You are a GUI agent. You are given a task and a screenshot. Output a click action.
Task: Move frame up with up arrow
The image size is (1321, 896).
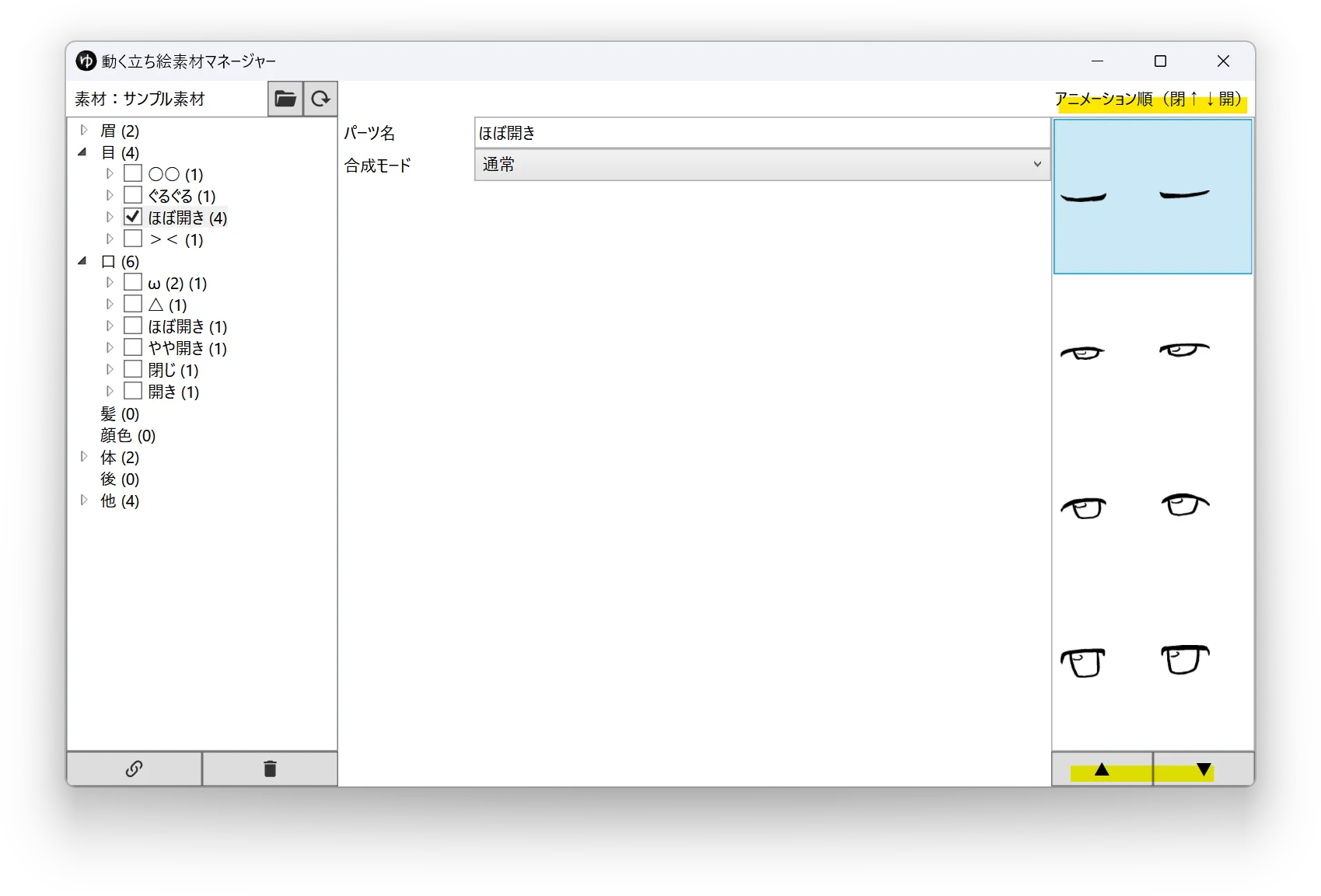[1102, 769]
